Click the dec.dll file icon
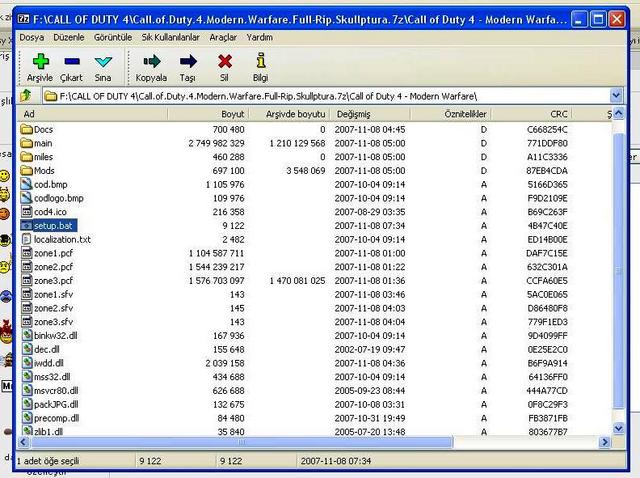The height and width of the screenshot is (478, 640). 27,349
